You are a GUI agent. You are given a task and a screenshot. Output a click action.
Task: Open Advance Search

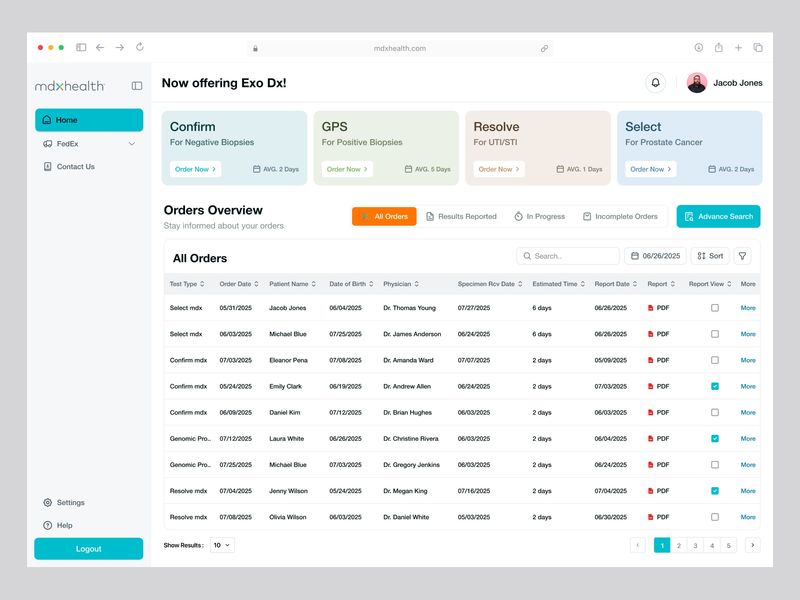tap(718, 216)
